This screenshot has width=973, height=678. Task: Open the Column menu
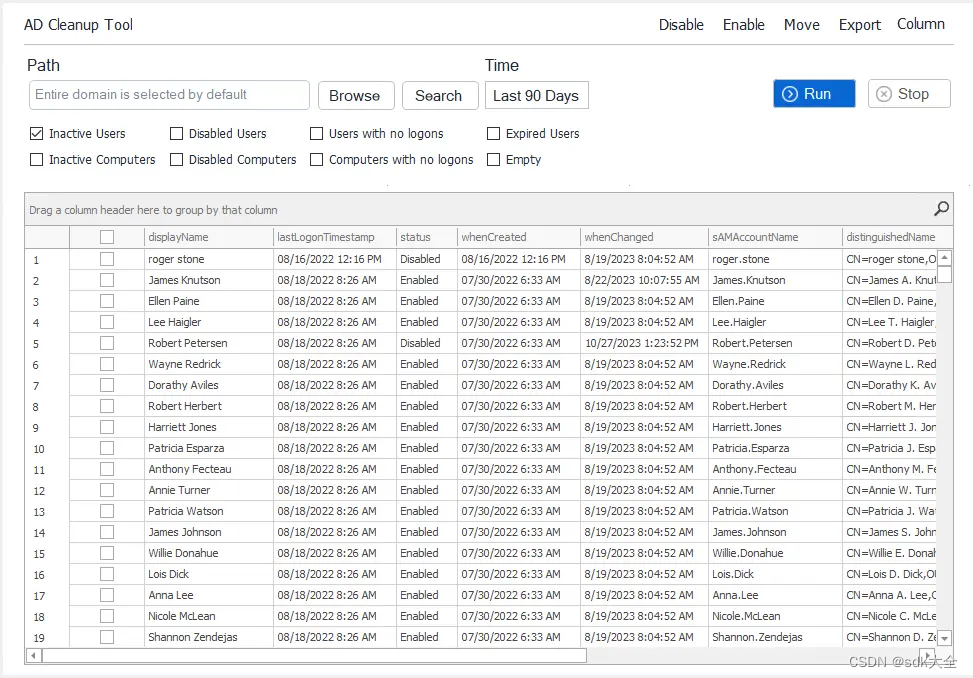click(x=919, y=24)
